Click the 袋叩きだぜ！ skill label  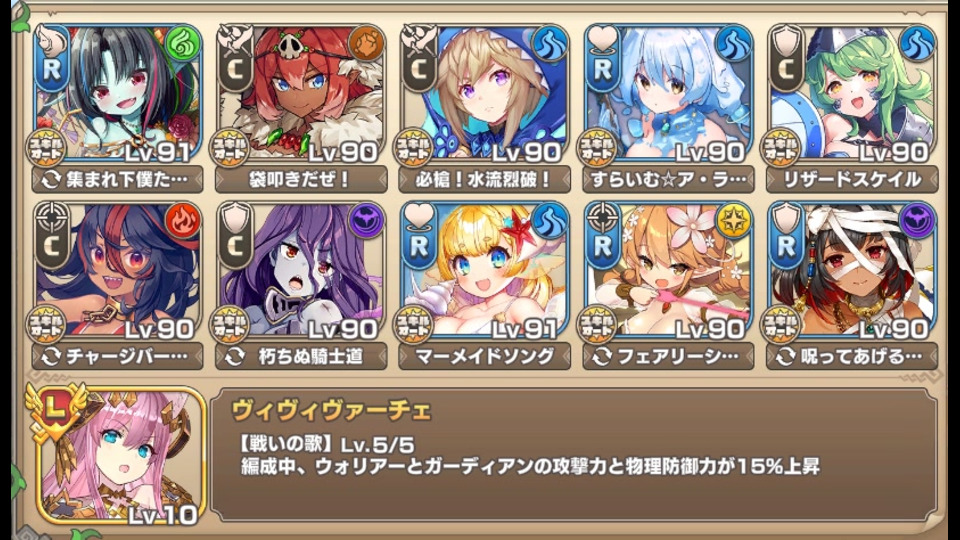301,179
